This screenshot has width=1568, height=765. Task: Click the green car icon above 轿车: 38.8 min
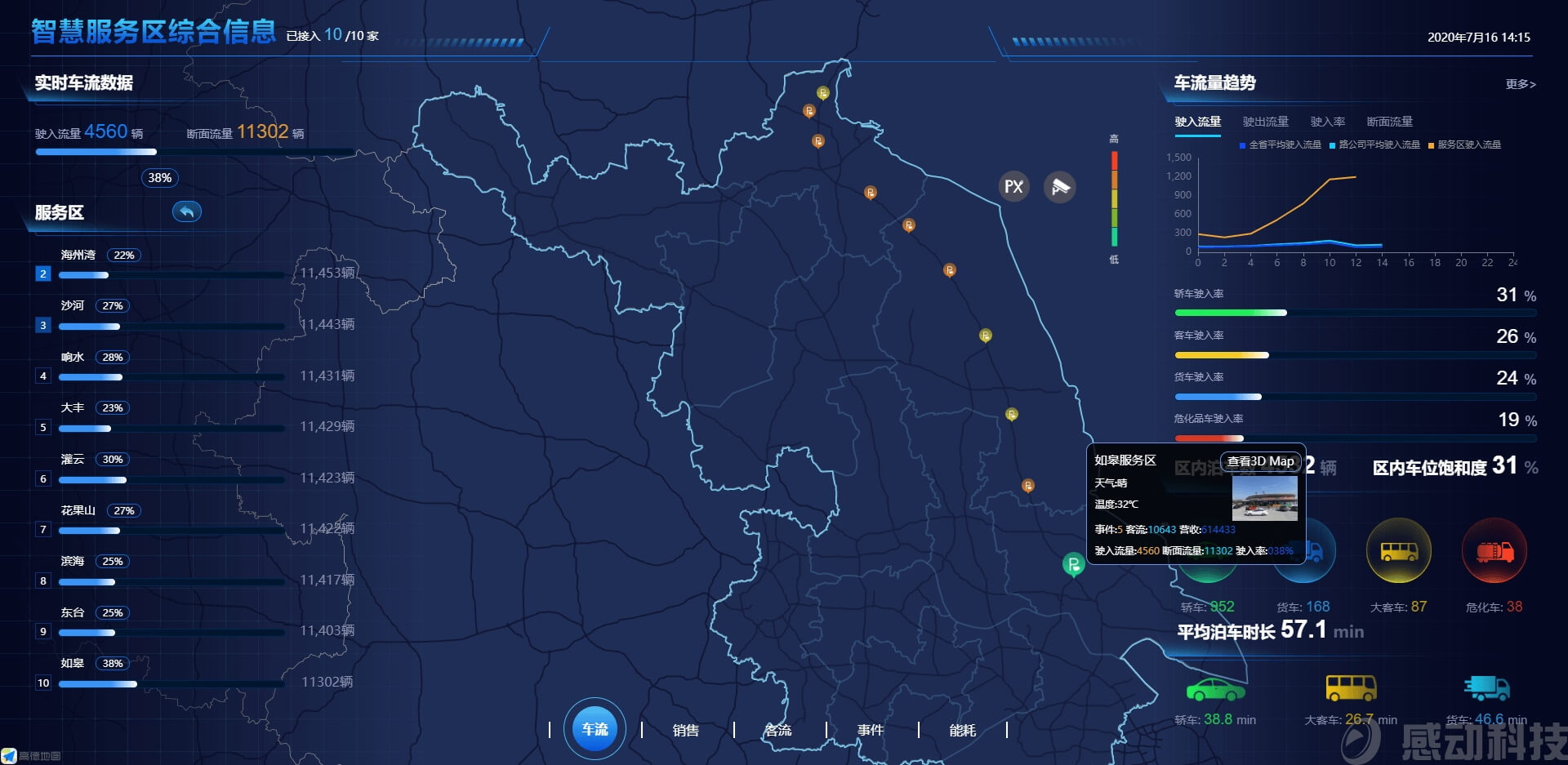[1215, 689]
